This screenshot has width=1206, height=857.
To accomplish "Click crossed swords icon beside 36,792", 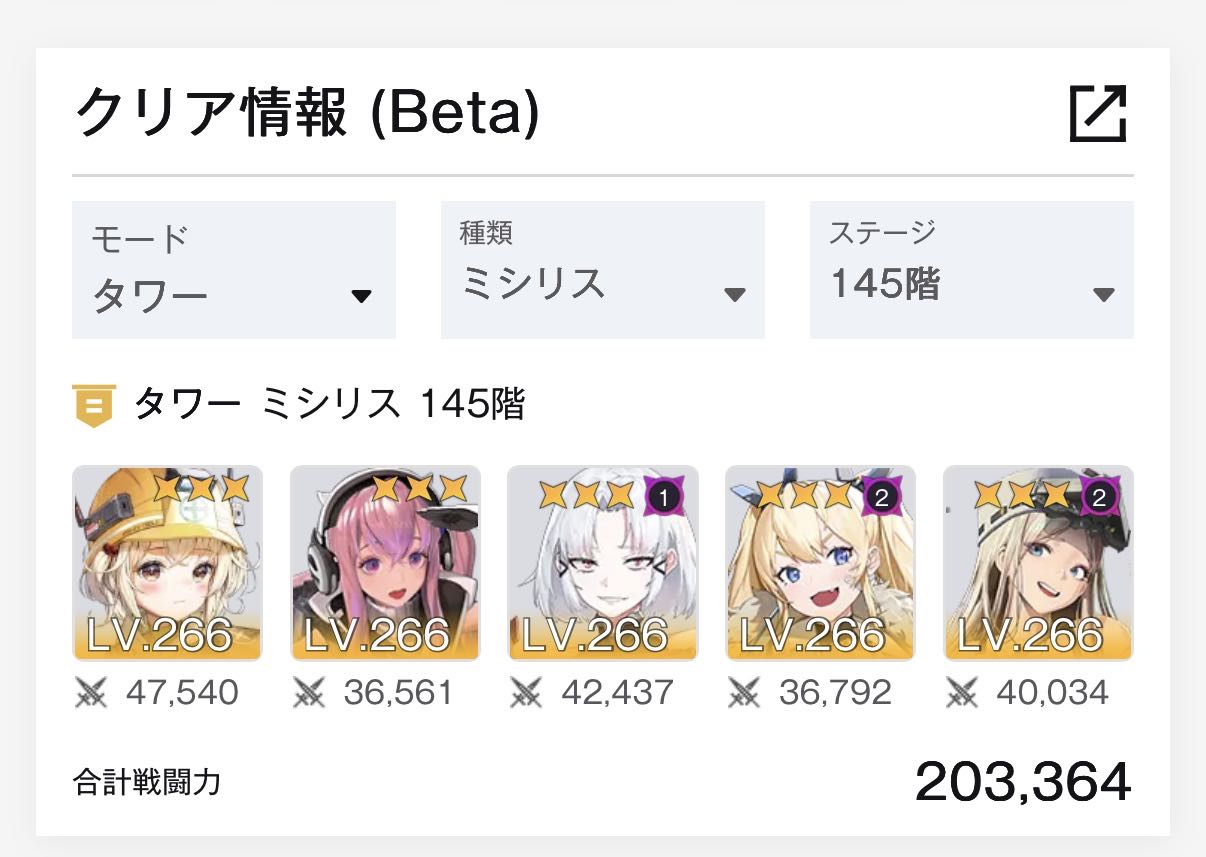I will tap(746, 693).
